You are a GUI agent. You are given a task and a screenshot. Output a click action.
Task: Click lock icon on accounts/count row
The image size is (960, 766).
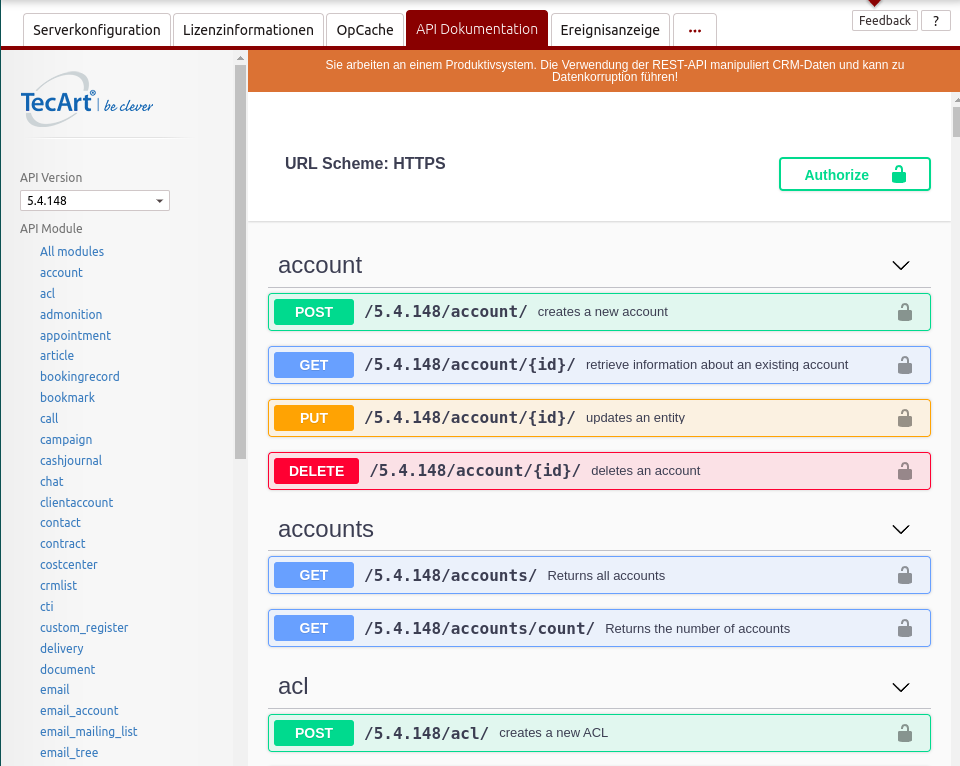pos(904,628)
